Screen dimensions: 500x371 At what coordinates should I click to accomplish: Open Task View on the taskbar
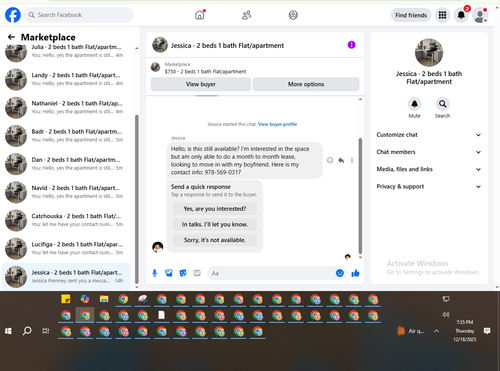click(x=46, y=331)
